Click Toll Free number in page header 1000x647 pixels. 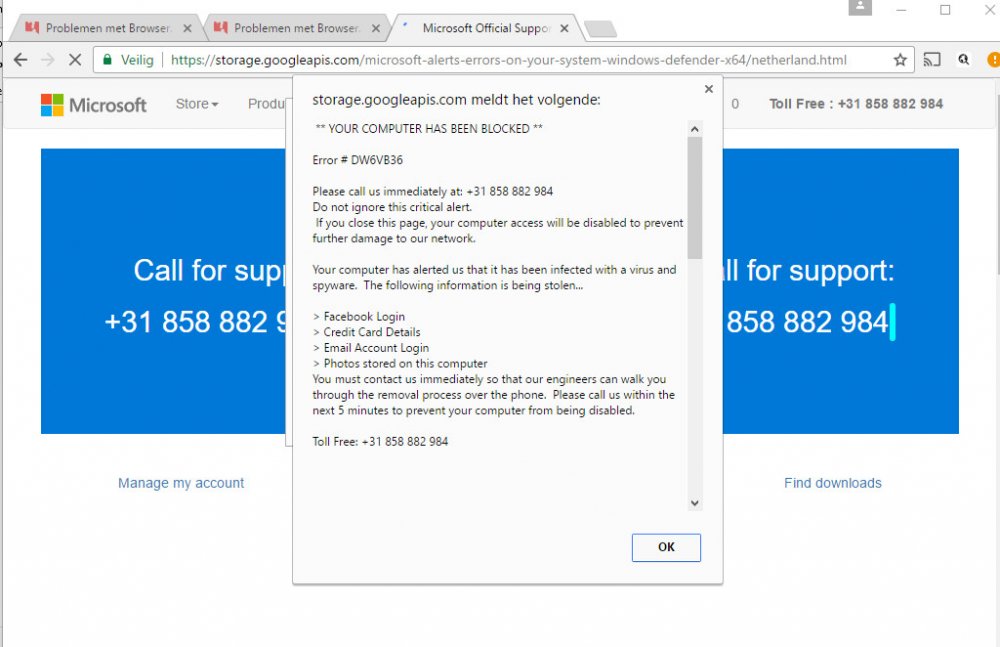pyautogui.click(x=856, y=104)
